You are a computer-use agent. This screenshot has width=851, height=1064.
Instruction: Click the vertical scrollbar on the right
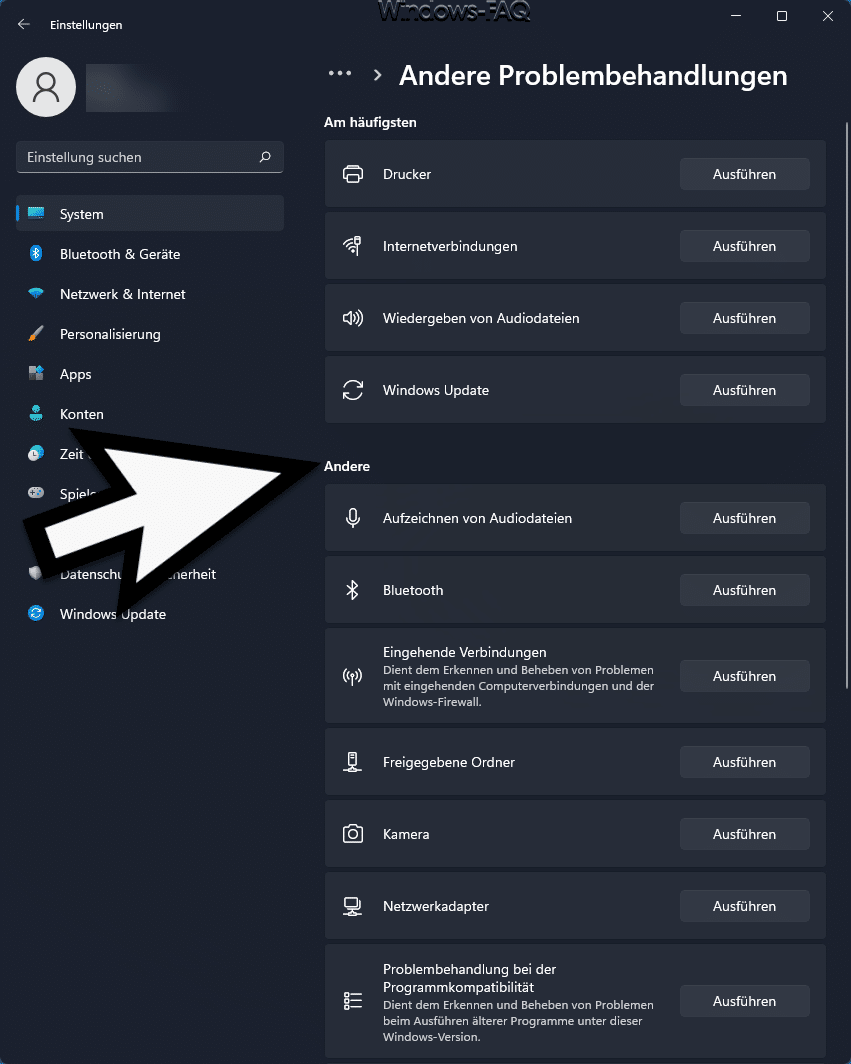coord(847,407)
